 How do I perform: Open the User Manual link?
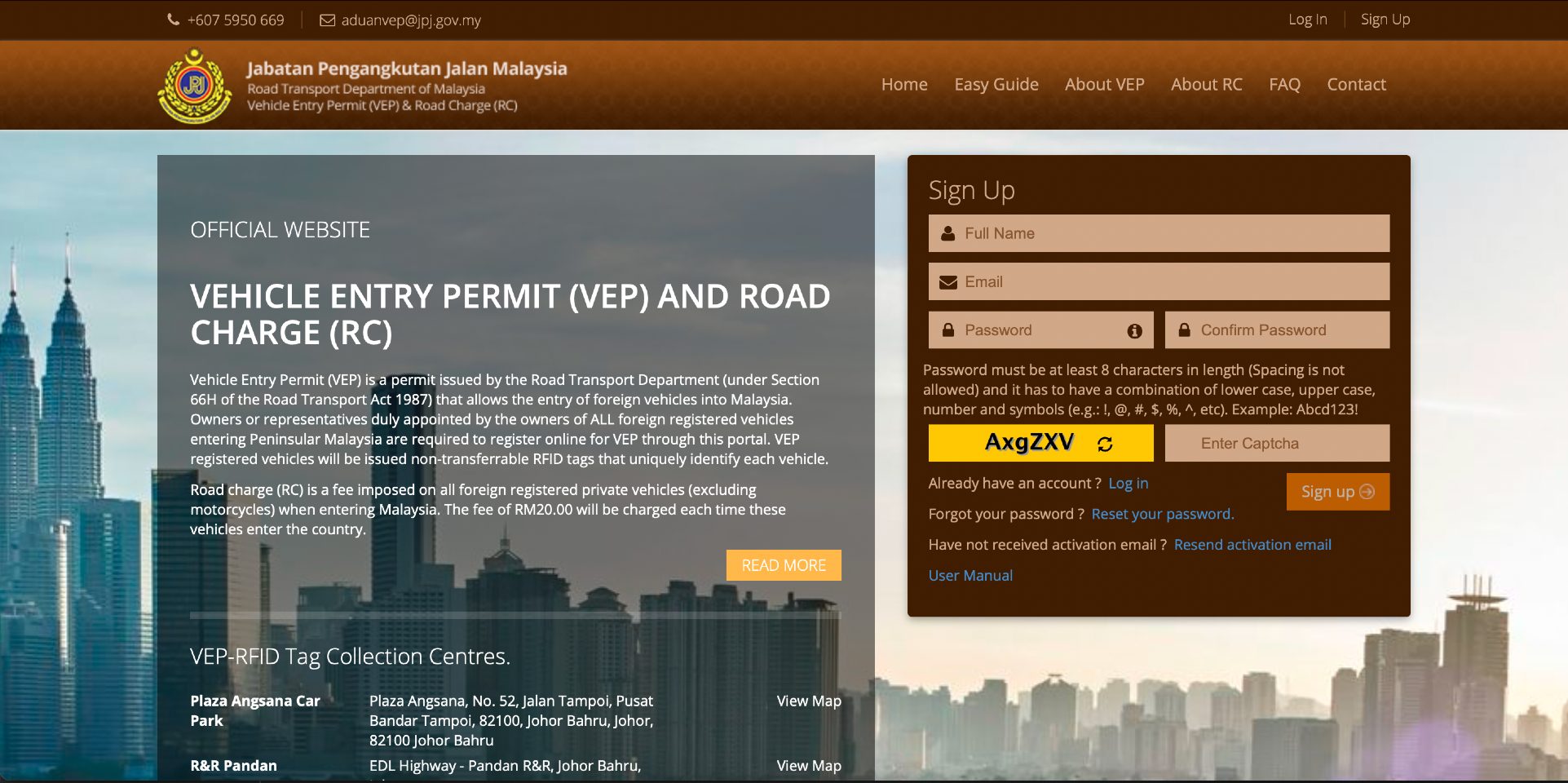tap(970, 576)
